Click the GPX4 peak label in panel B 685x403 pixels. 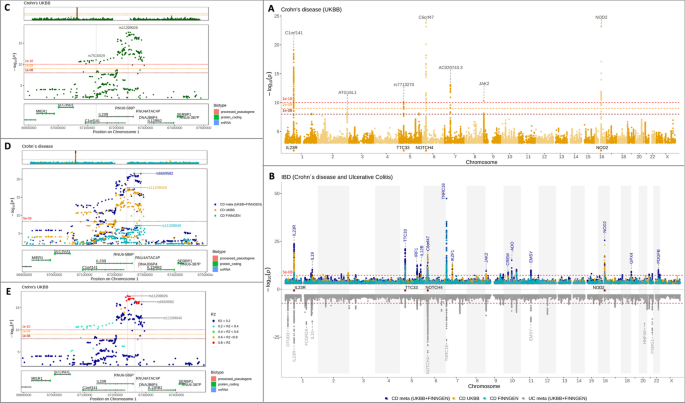631,258
